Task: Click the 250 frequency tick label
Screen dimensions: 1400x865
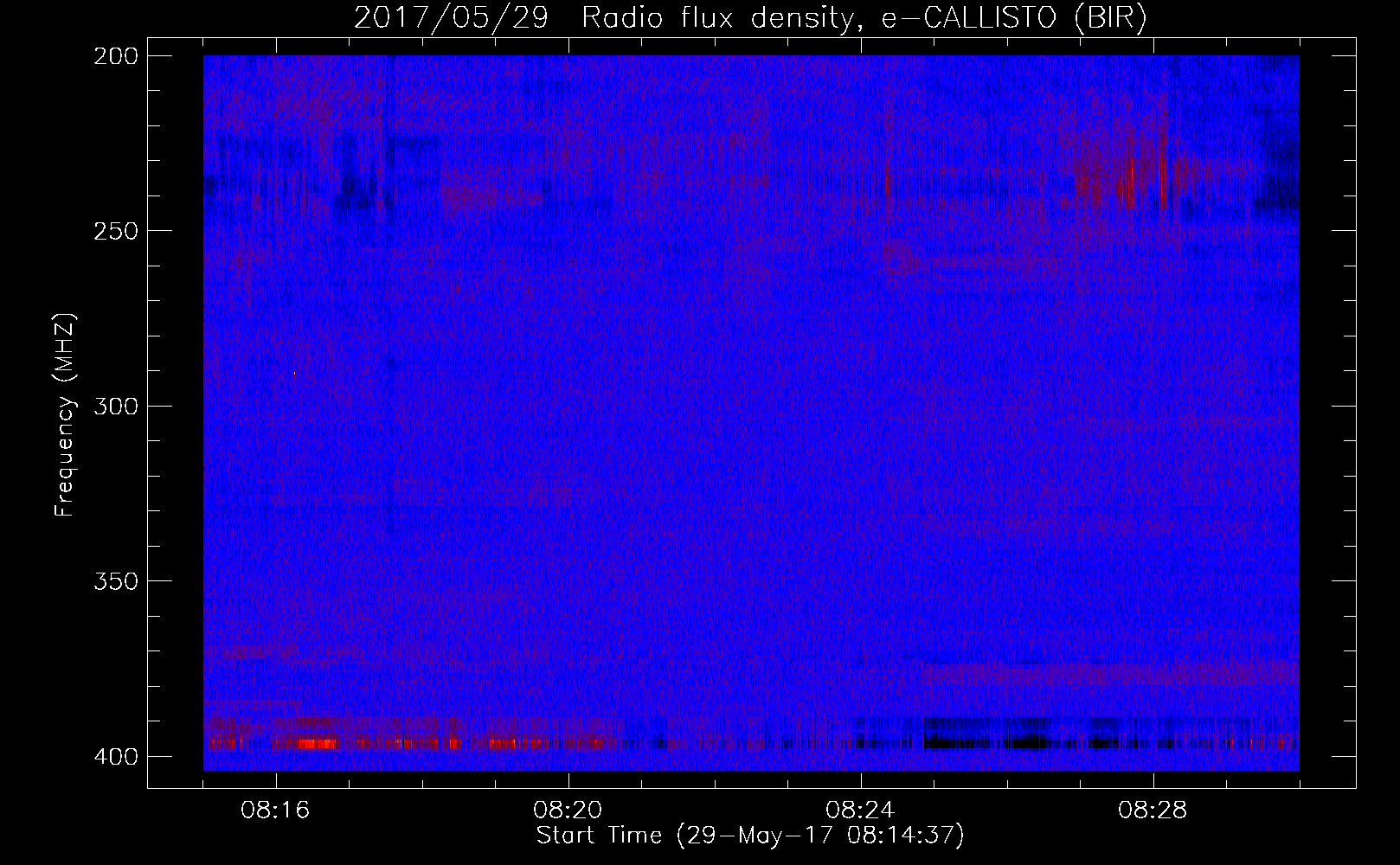Action: pos(115,231)
